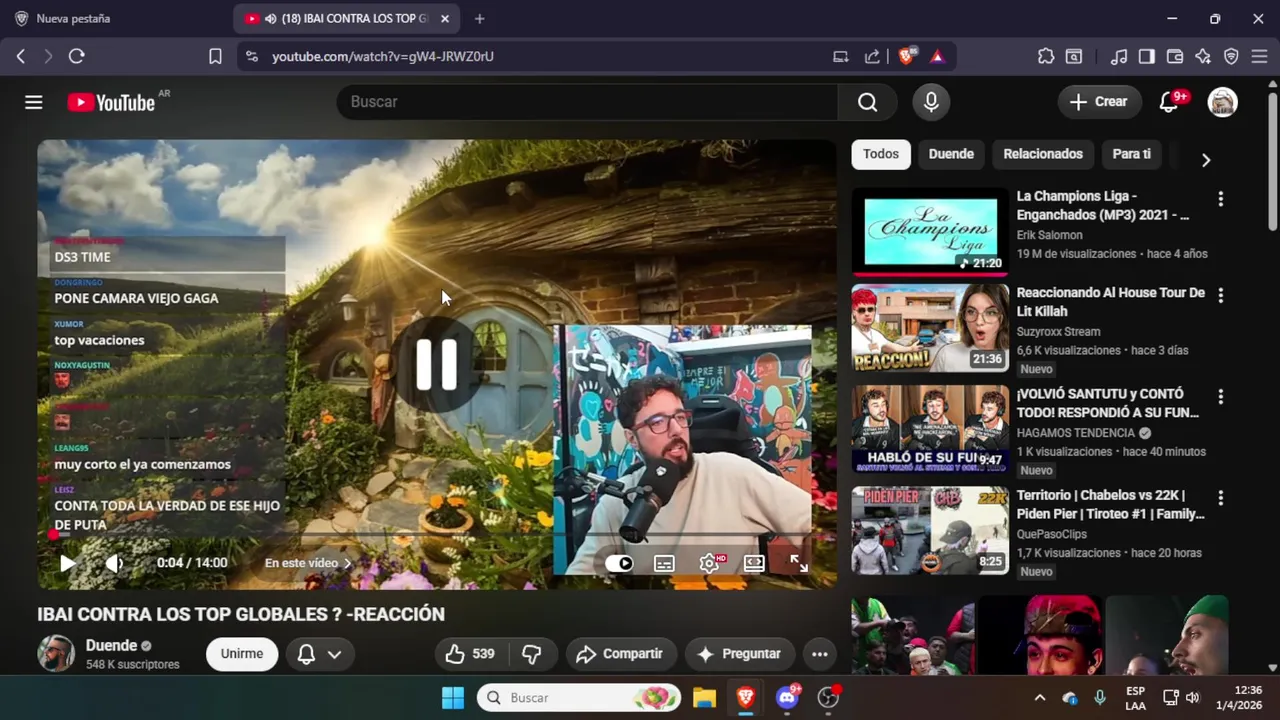Toggle subtitles in the player
The width and height of the screenshot is (1280, 720).
pos(664,563)
